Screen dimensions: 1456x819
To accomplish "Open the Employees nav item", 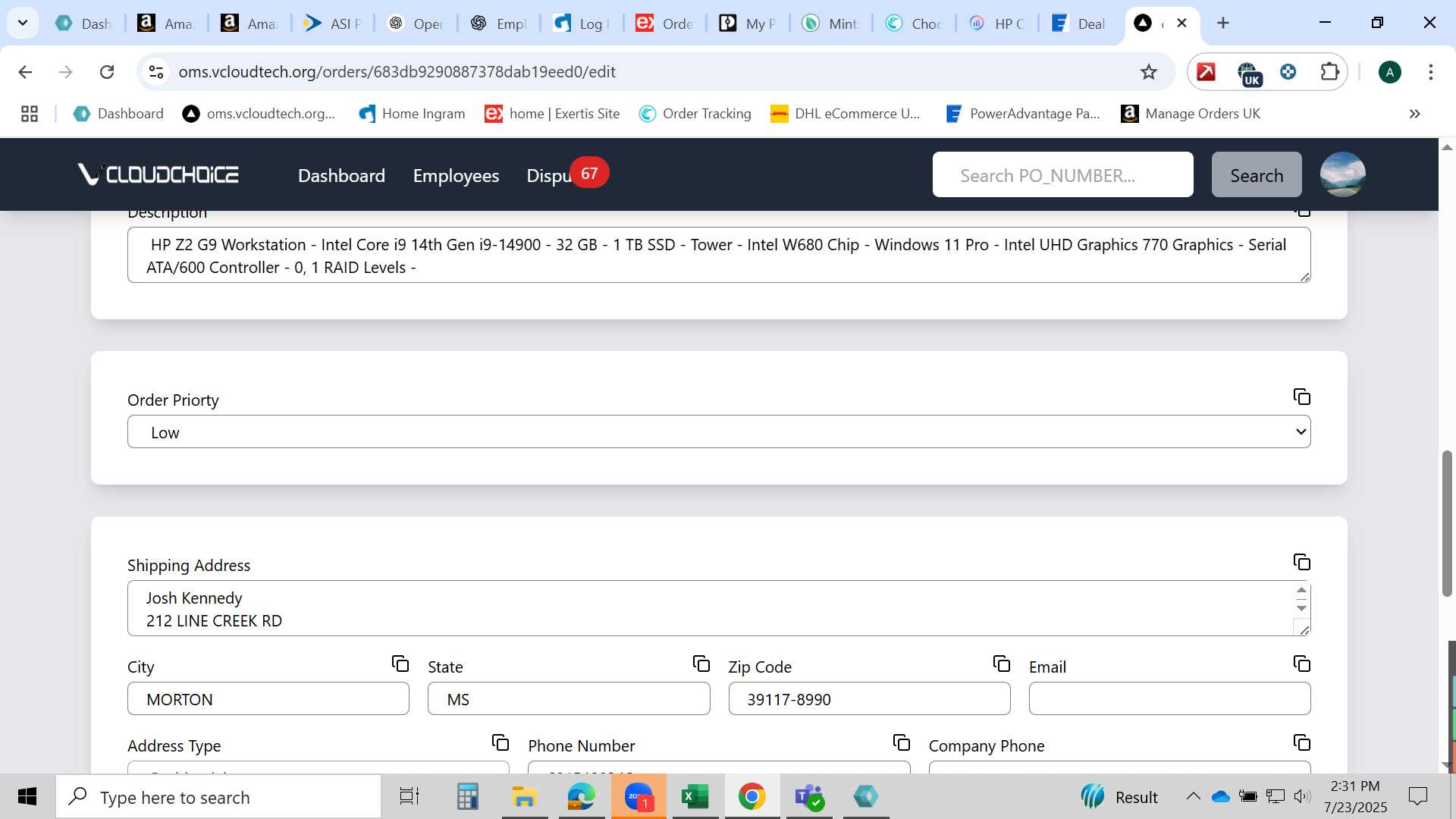I will pos(456,176).
